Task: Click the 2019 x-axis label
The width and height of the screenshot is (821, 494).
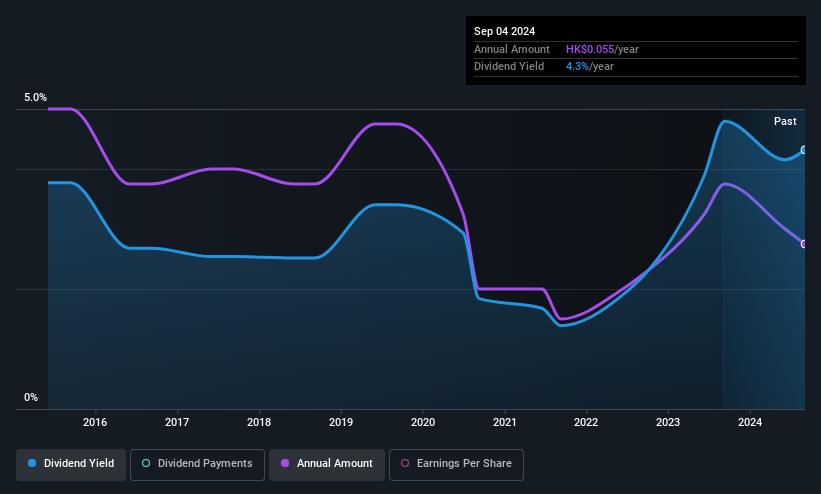Action: (x=341, y=422)
